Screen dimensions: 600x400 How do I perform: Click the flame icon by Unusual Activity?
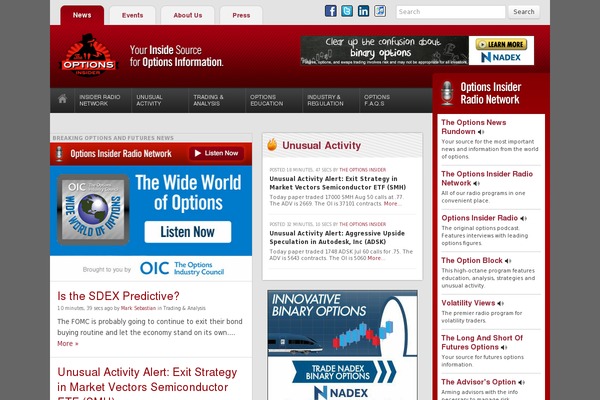pyautogui.click(x=272, y=145)
